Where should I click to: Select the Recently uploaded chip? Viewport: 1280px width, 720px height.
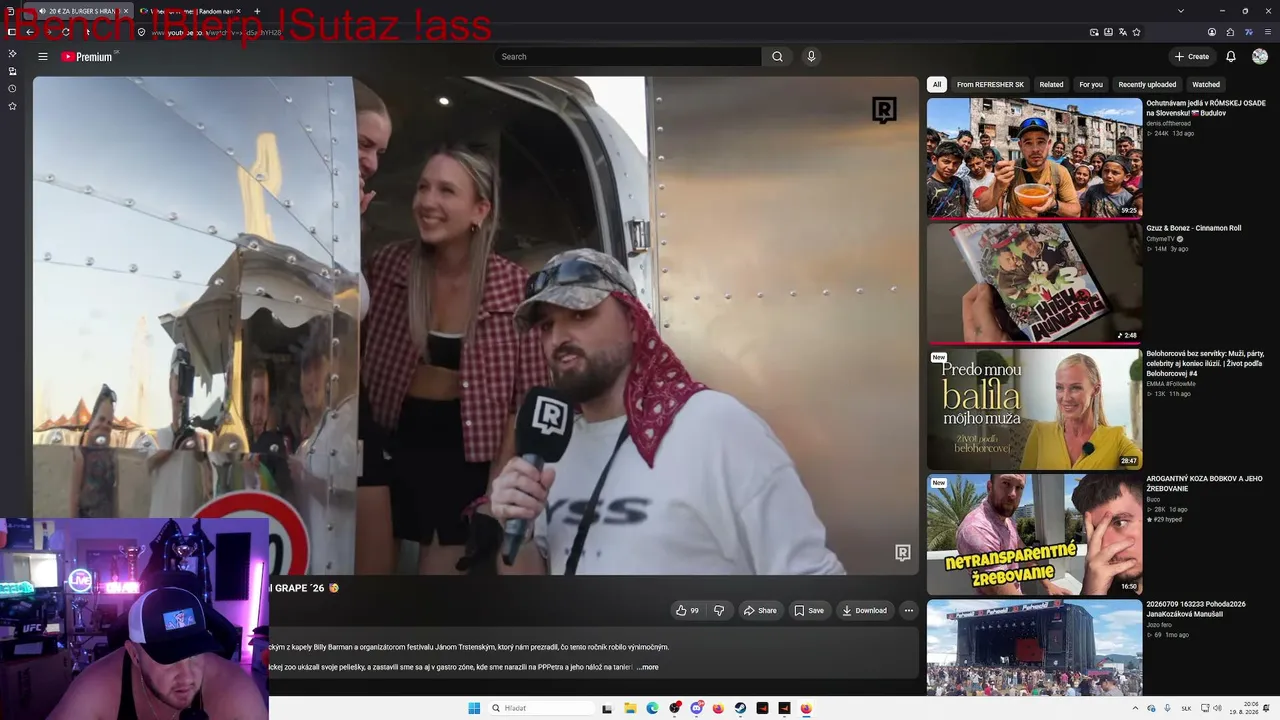click(1147, 85)
